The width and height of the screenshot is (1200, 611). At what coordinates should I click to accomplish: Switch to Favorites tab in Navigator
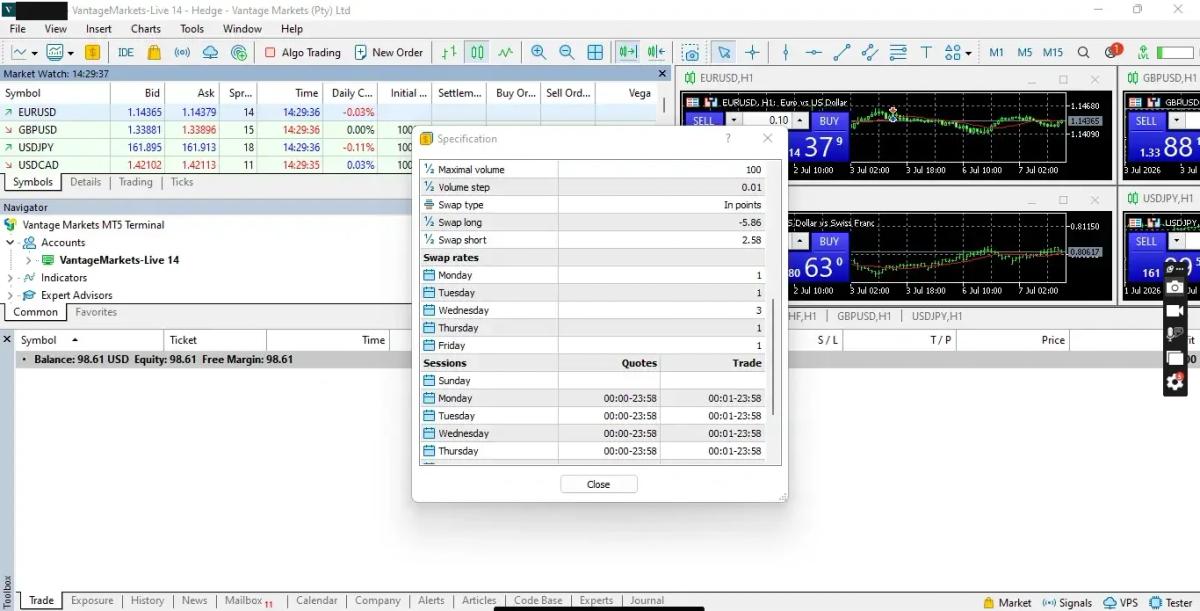pyautogui.click(x=96, y=312)
